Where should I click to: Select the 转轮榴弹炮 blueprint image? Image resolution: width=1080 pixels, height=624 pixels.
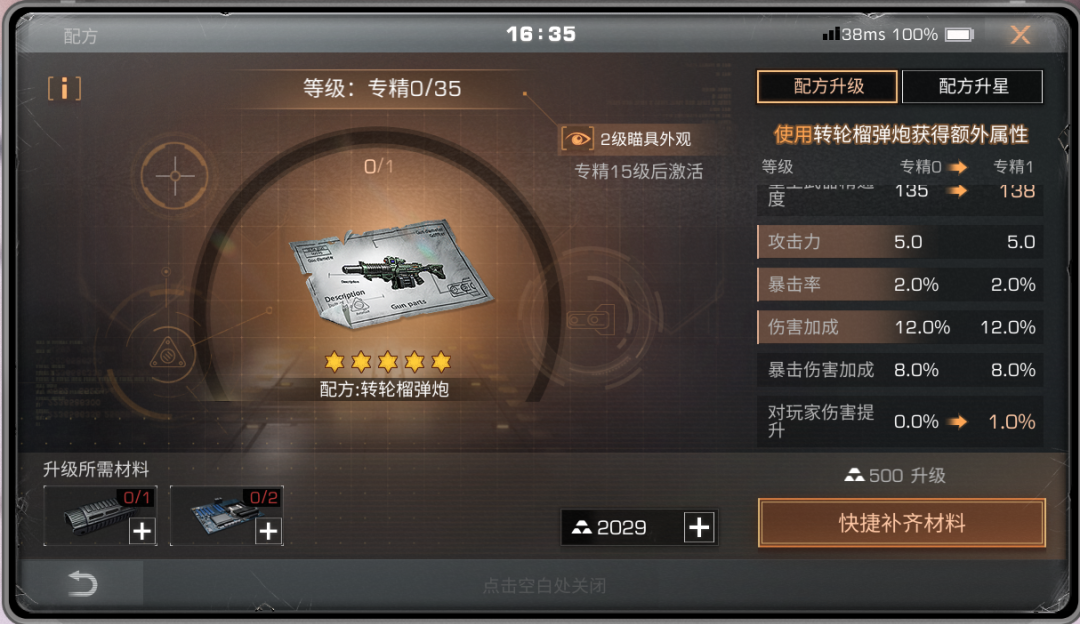point(391,274)
